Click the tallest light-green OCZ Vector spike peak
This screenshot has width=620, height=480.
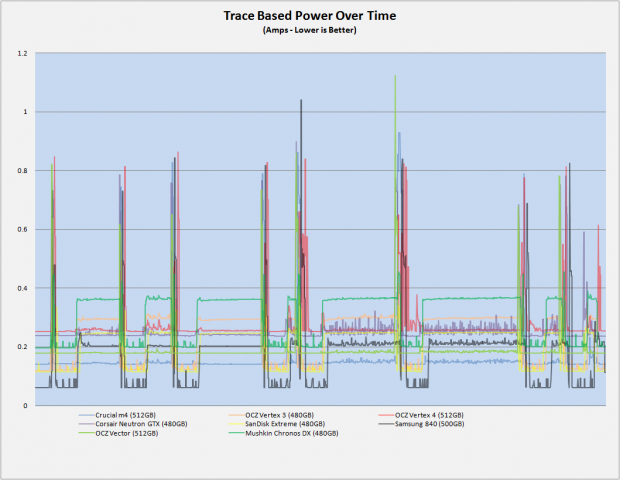point(395,76)
